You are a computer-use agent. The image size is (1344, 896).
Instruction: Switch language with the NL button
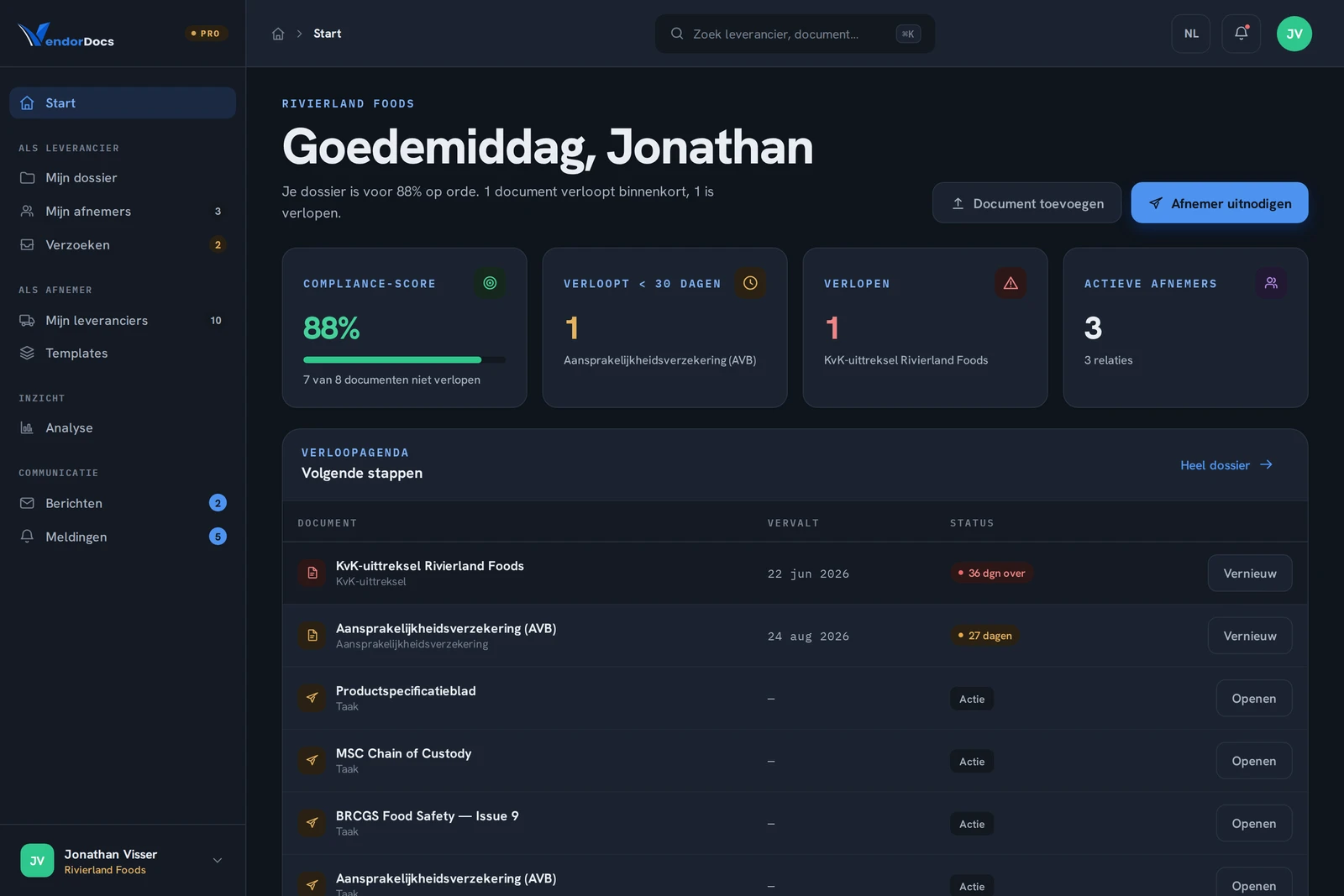coord(1191,34)
